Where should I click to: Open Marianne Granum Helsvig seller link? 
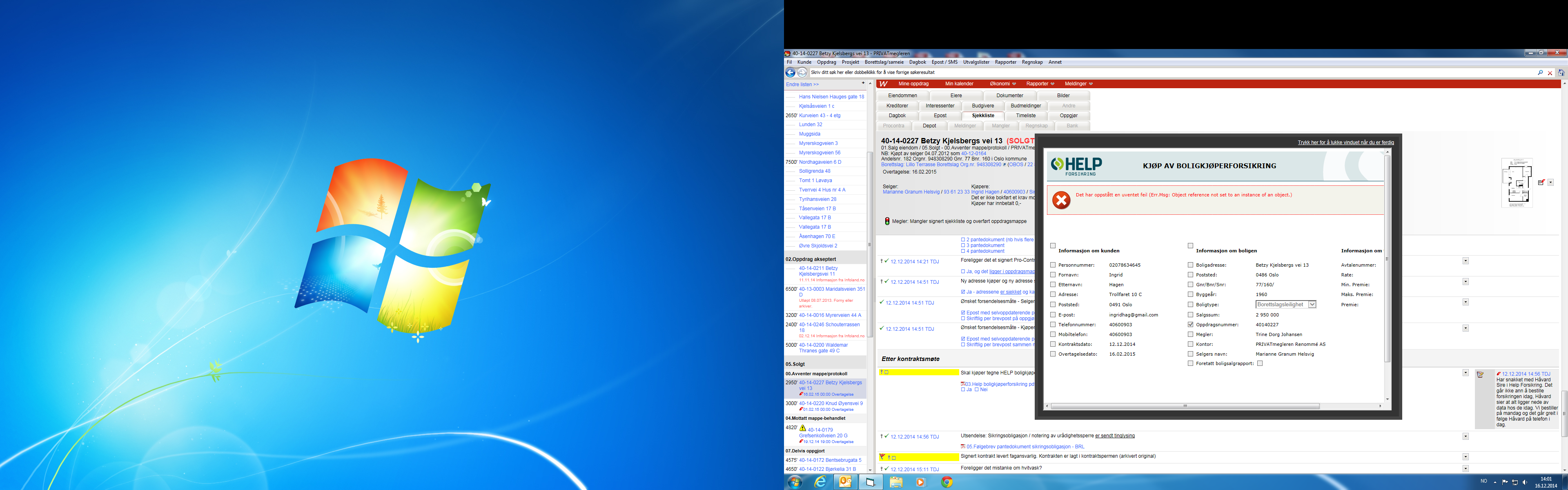911,192
